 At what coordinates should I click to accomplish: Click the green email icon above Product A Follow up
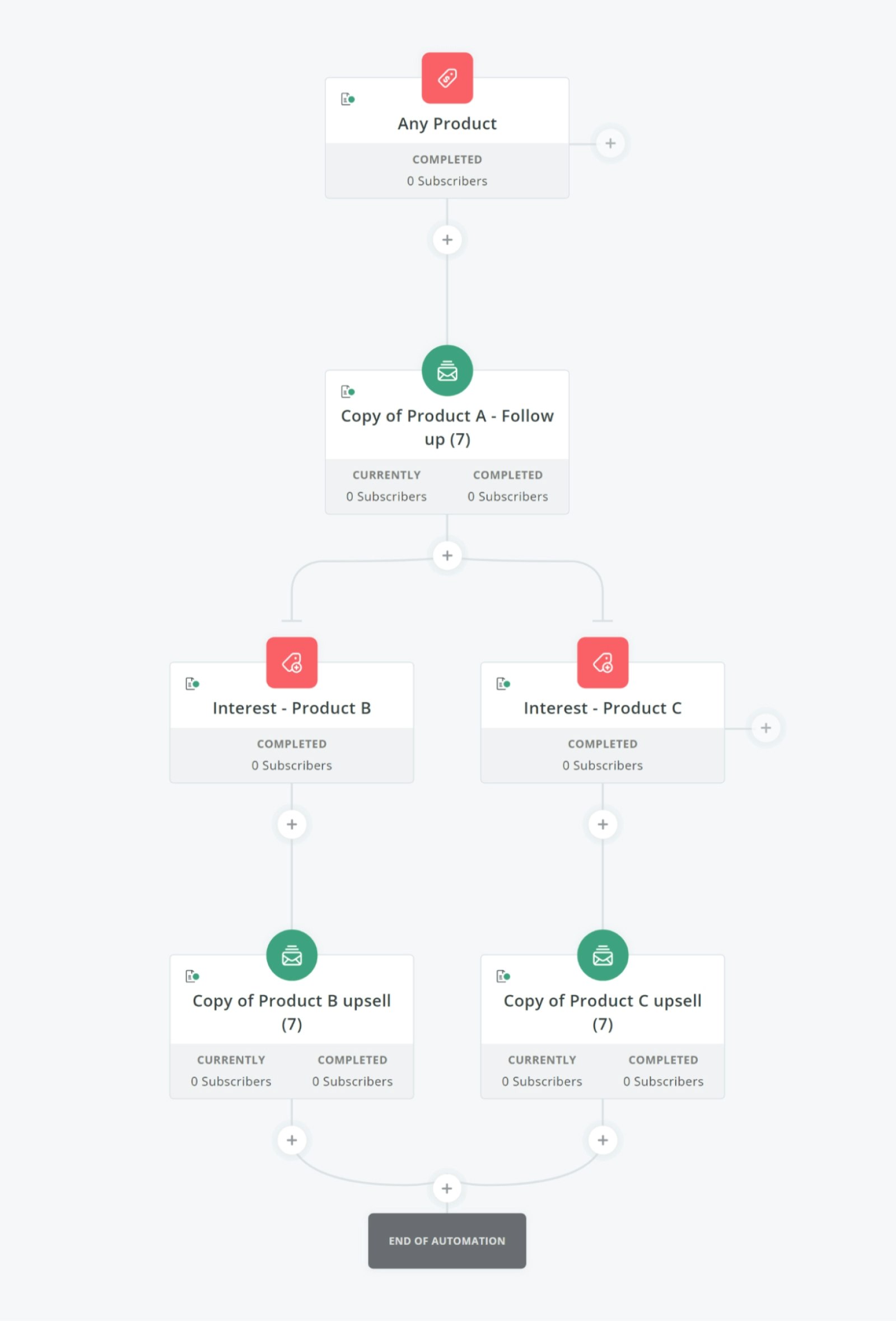447,371
